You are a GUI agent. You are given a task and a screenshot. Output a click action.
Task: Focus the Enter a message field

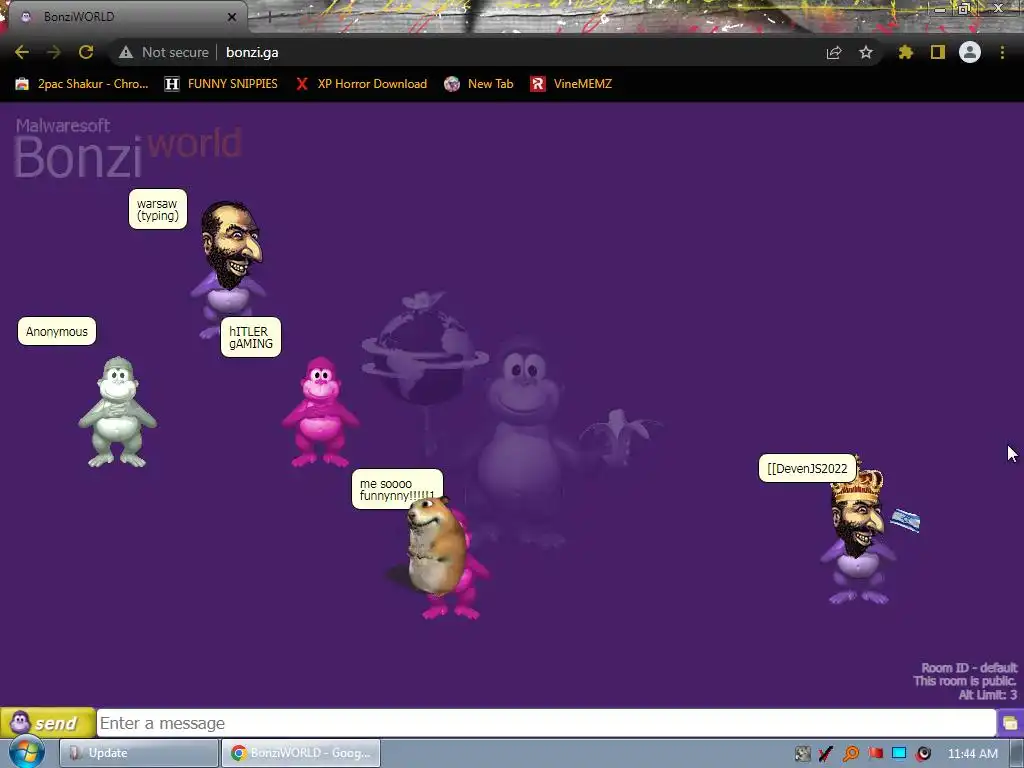click(546, 723)
